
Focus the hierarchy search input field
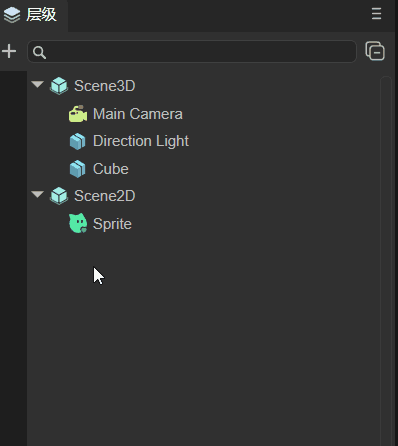click(192, 52)
